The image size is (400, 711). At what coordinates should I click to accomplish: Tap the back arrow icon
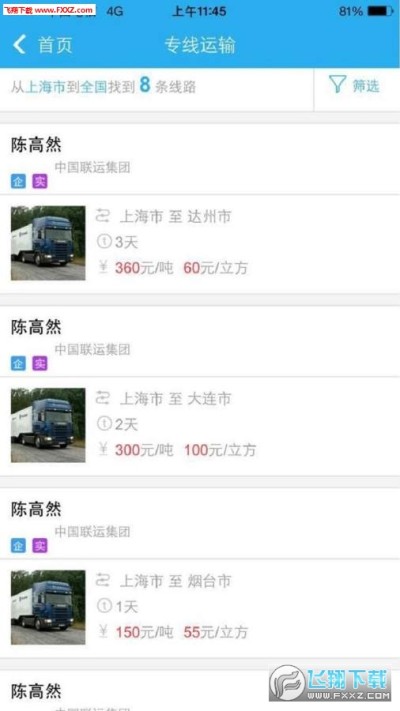coord(20,45)
